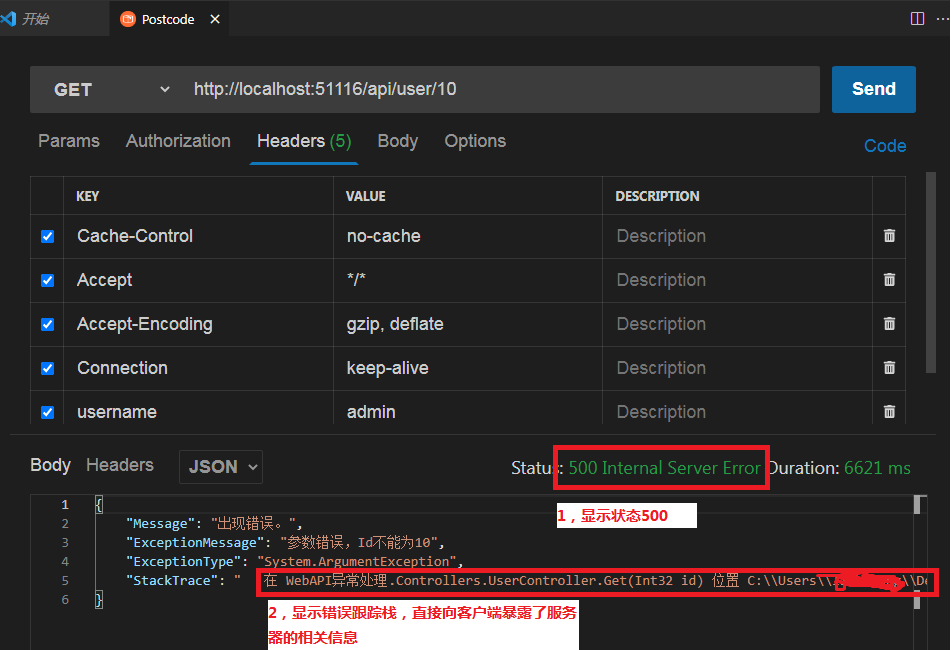
Task: Uncheck the Accept-Encoding header checkbox
Action: (x=47, y=324)
